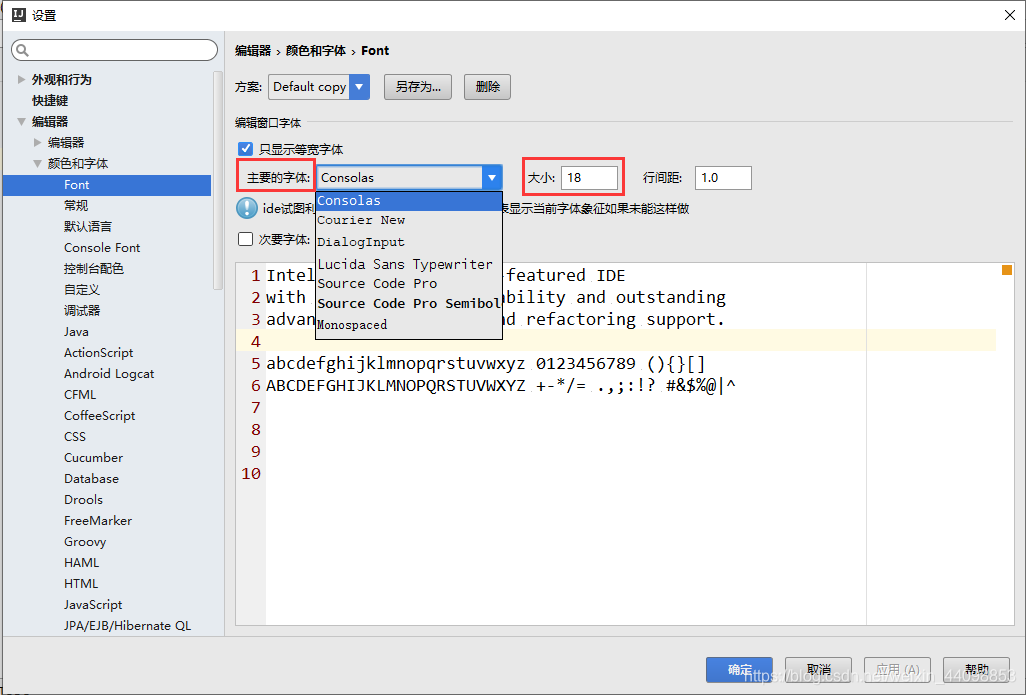Select Java color settings item
The width and height of the screenshot is (1026, 695).
(x=76, y=332)
